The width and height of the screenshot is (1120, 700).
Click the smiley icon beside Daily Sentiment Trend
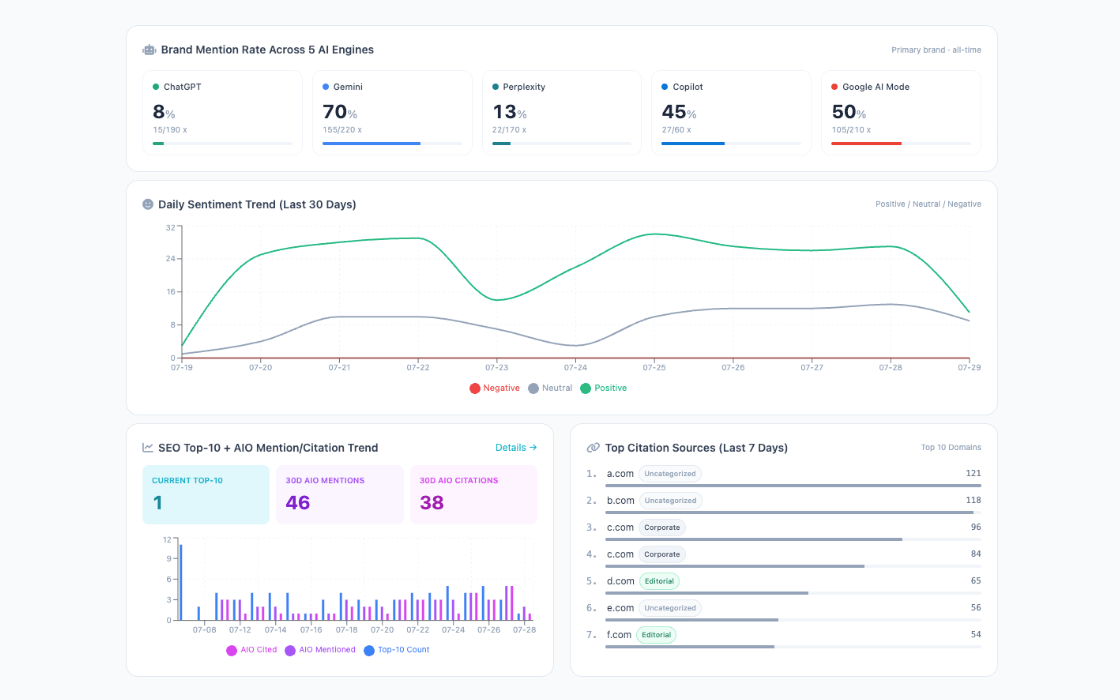pyautogui.click(x=148, y=204)
